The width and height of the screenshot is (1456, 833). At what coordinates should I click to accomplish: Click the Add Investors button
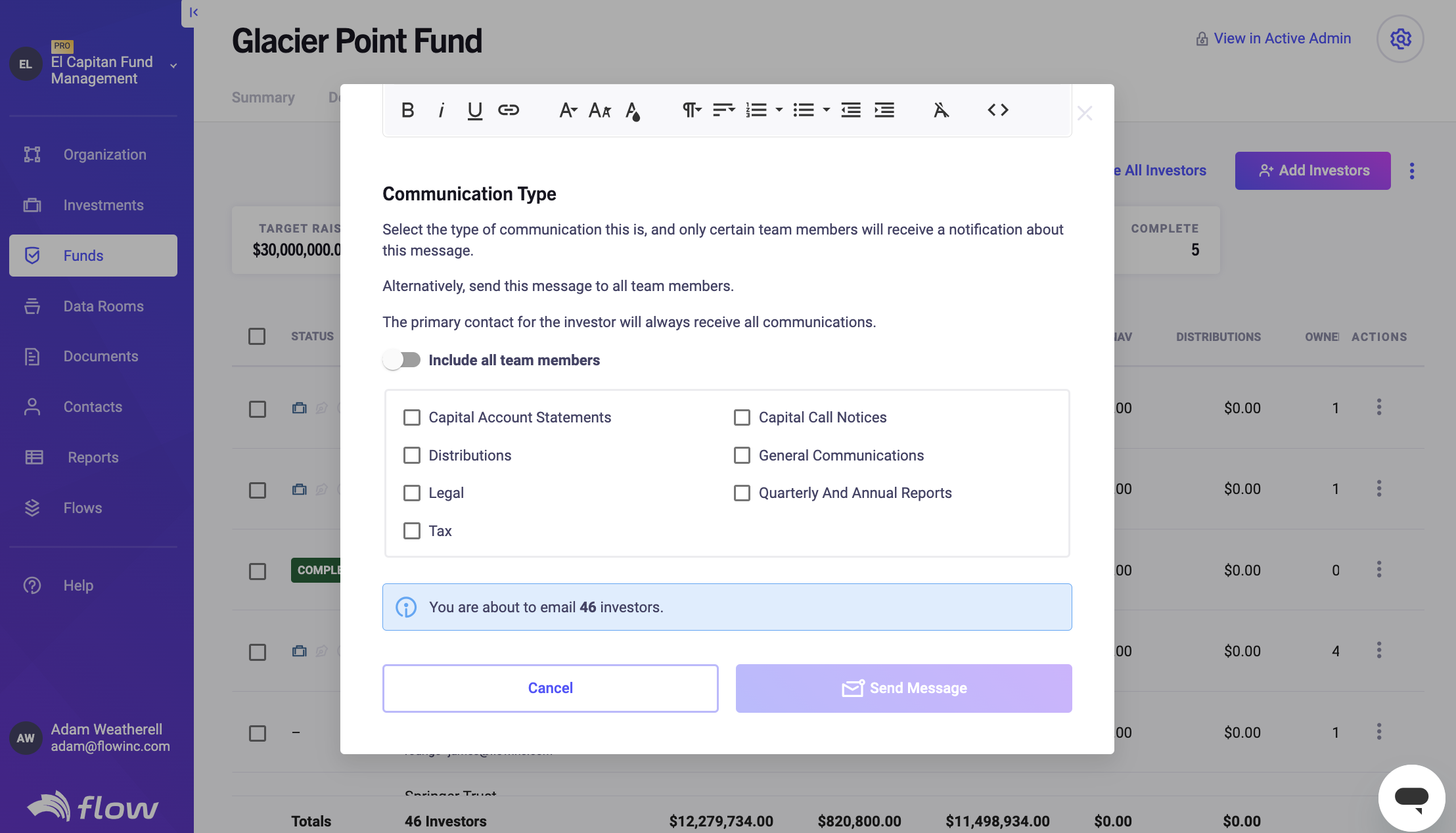1313,170
